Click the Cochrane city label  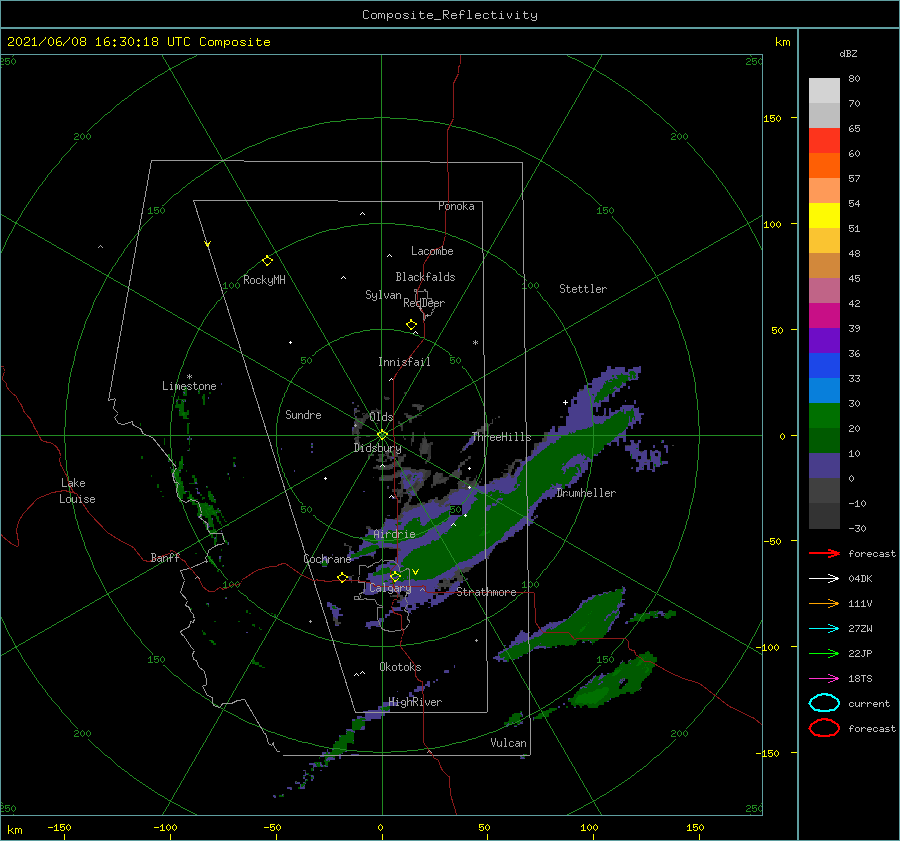click(327, 559)
